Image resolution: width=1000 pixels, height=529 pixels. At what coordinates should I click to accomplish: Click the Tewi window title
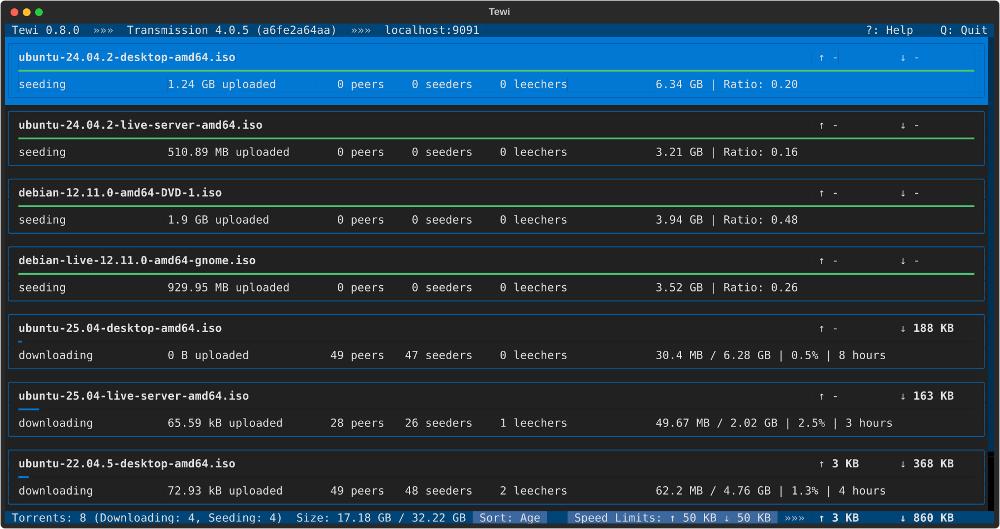pyautogui.click(x=499, y=11)
